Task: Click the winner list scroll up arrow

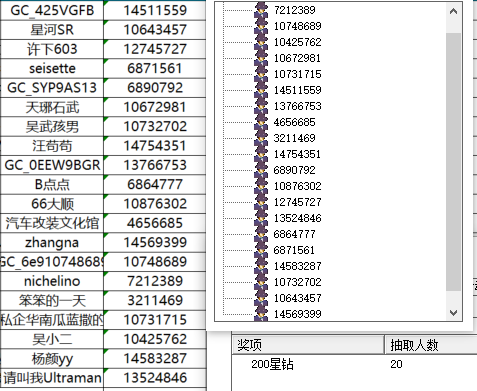Action: click(x=453, y=11)
